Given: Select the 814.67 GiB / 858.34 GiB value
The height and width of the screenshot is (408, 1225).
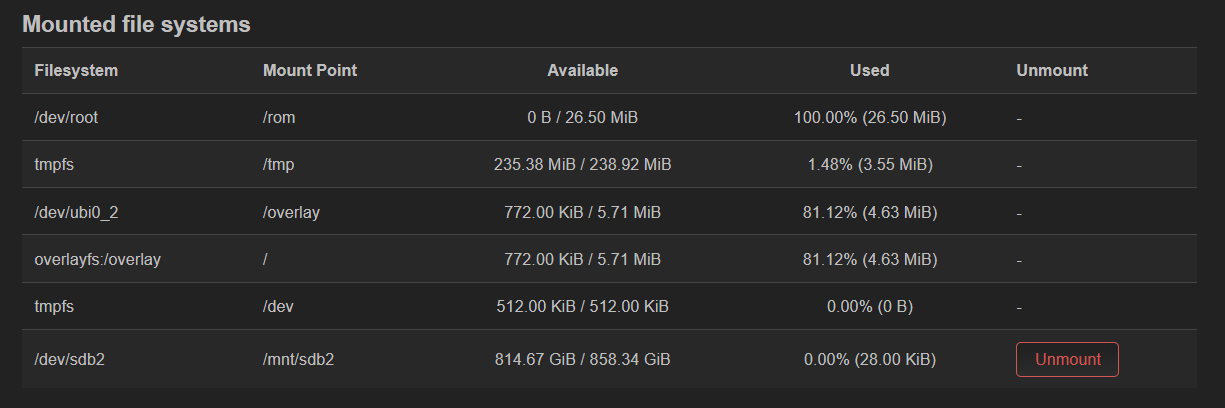Looking at the screenshot, I should tap(583, 359).
